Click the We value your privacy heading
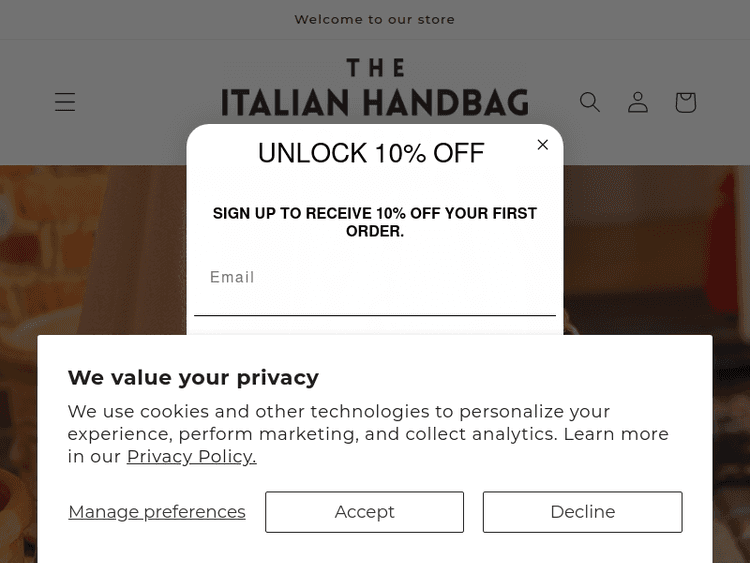The width and height of the screenshot is (750, 563). coord(193,377)
